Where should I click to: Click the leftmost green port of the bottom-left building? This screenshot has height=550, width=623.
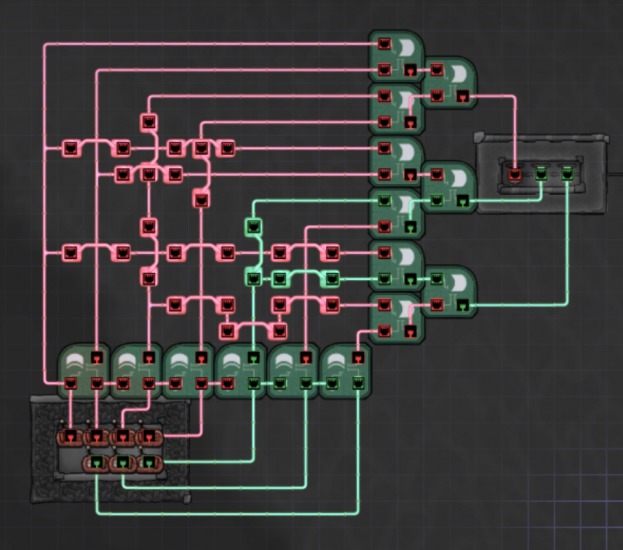tap(97, 462)
